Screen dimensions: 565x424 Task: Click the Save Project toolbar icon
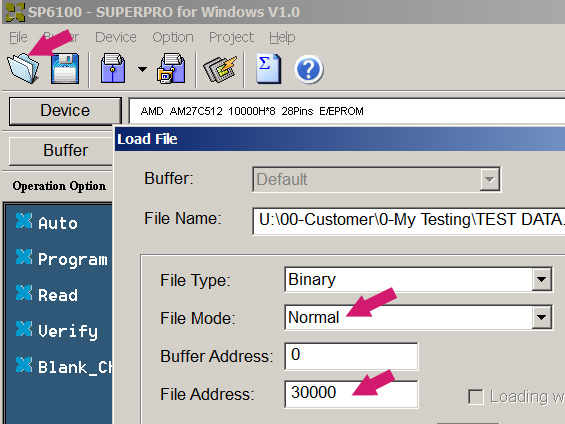171,68
